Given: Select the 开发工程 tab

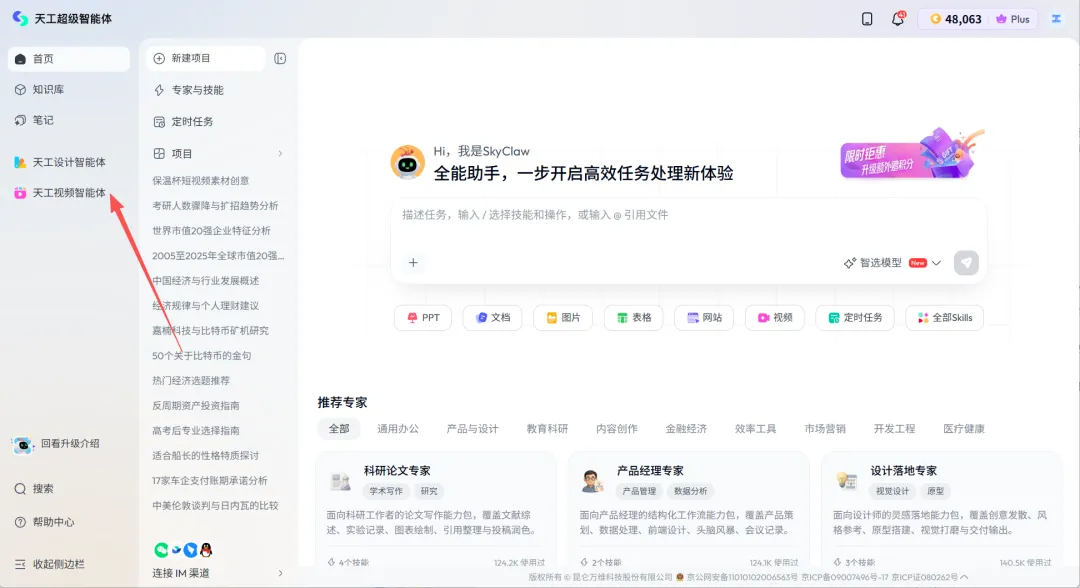Looking at the screenshot, I should [x=894, y=429].
